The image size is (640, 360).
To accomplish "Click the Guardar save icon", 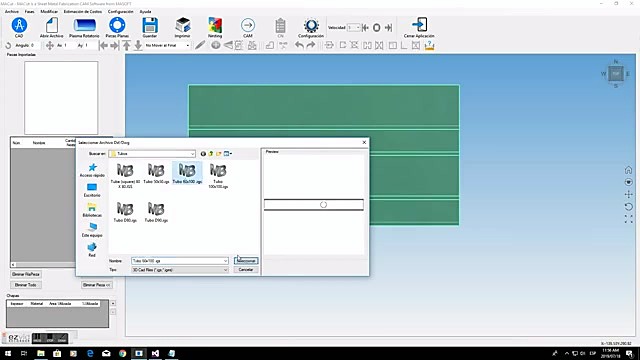I will 150,26.
